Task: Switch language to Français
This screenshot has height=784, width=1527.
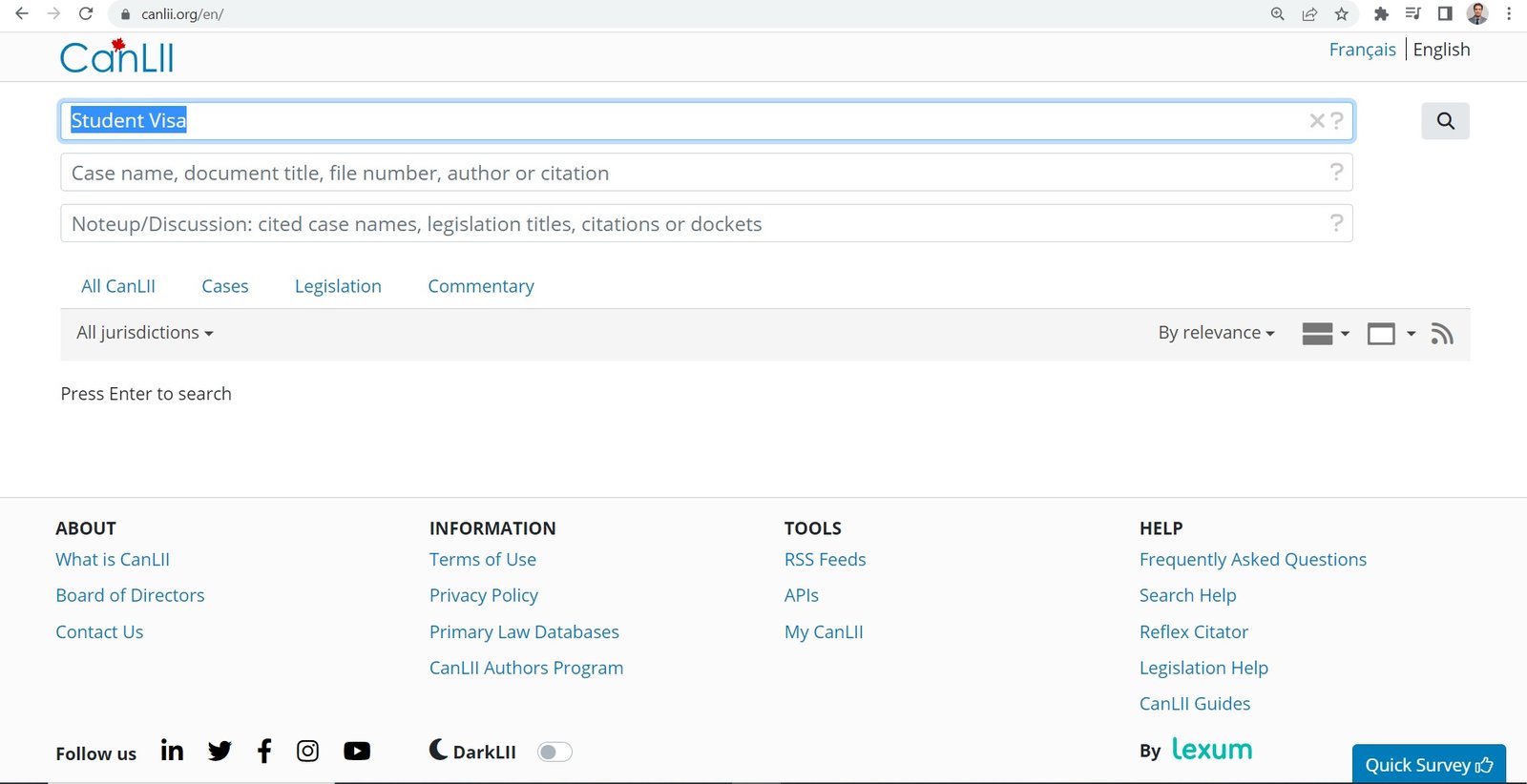Action: pyautogui.click(x=1362, y=50)
